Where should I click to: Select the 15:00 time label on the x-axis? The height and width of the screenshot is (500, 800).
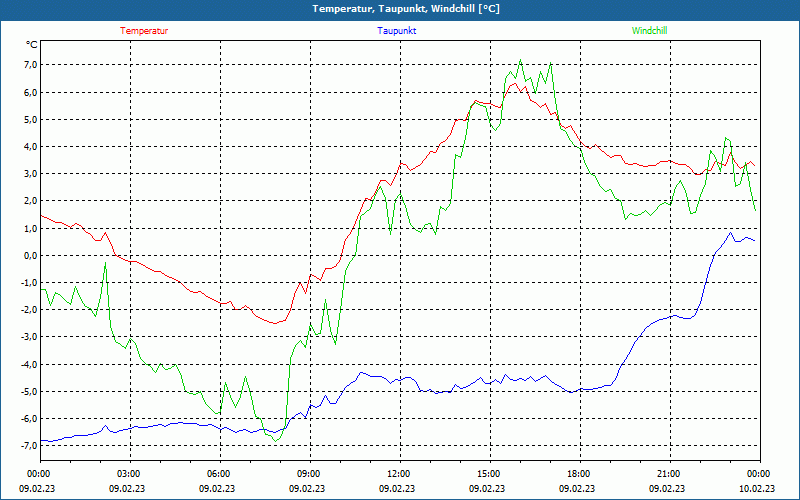click(x=488, y=473)
